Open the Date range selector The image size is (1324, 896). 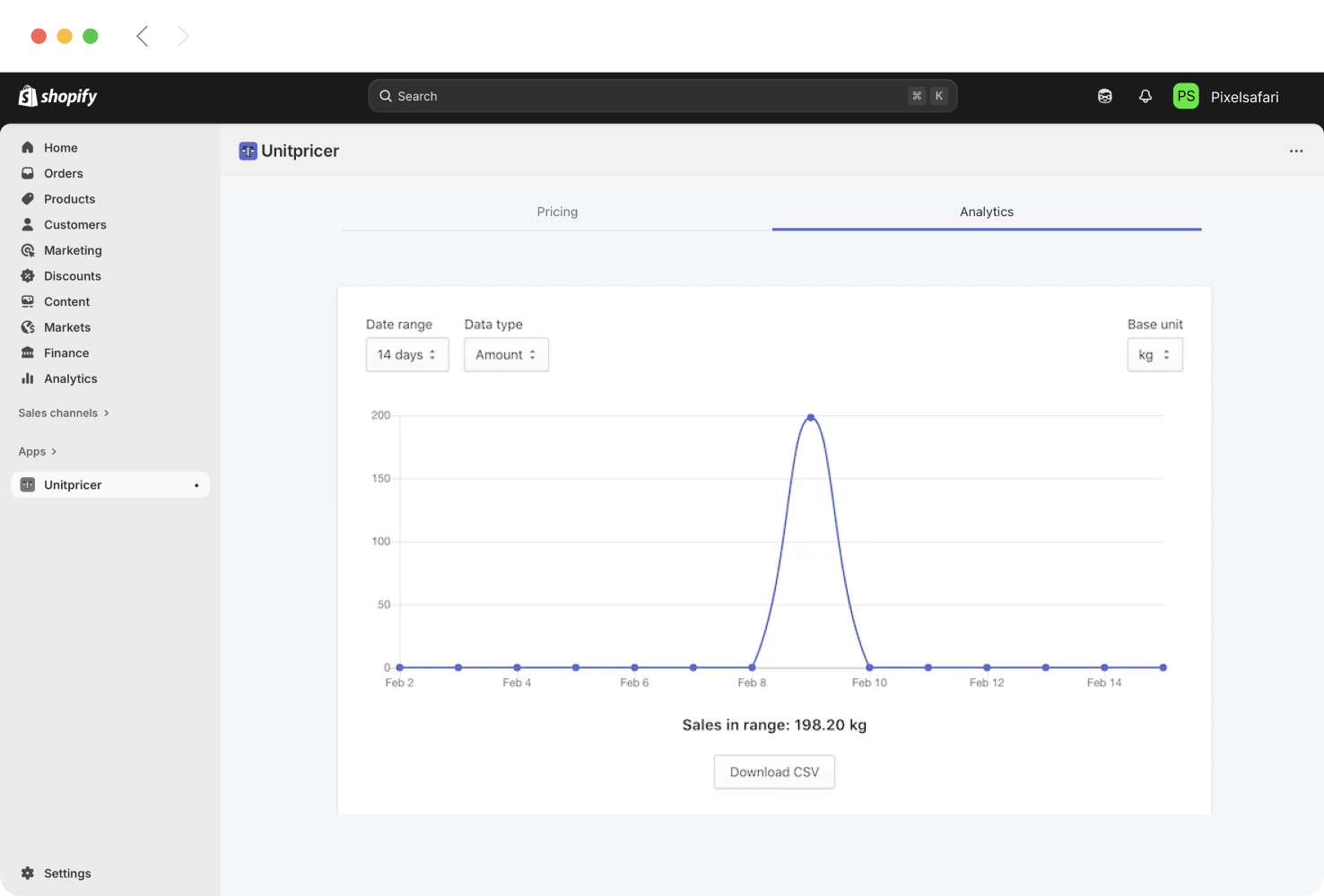(x=407, y=354)
